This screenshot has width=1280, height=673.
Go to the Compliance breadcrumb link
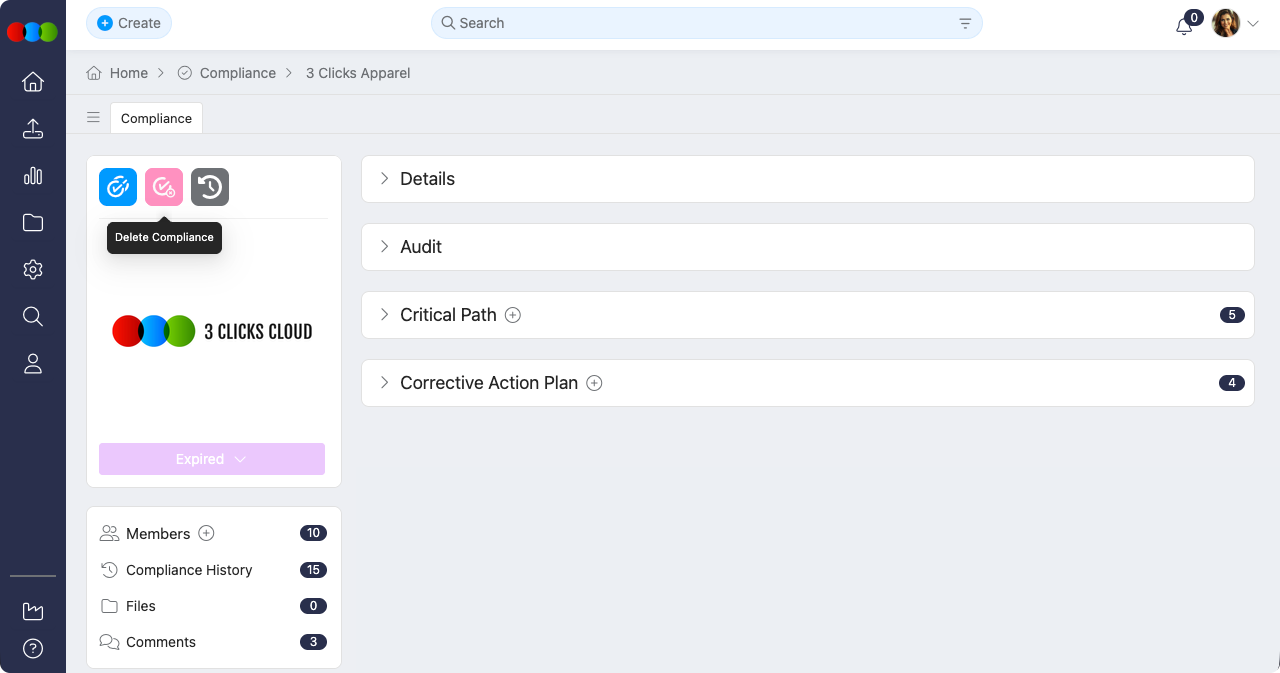237,73
